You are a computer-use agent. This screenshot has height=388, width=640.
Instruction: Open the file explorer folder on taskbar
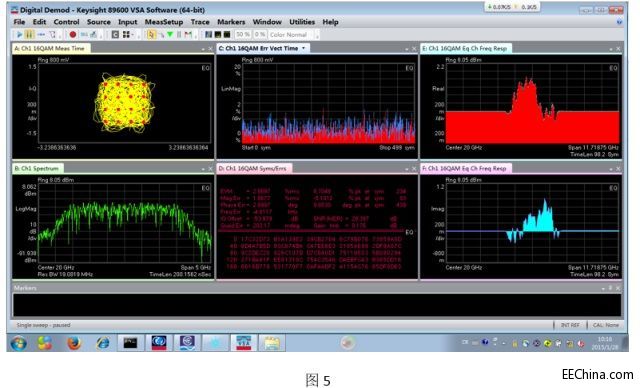click(x=272, y=343)
